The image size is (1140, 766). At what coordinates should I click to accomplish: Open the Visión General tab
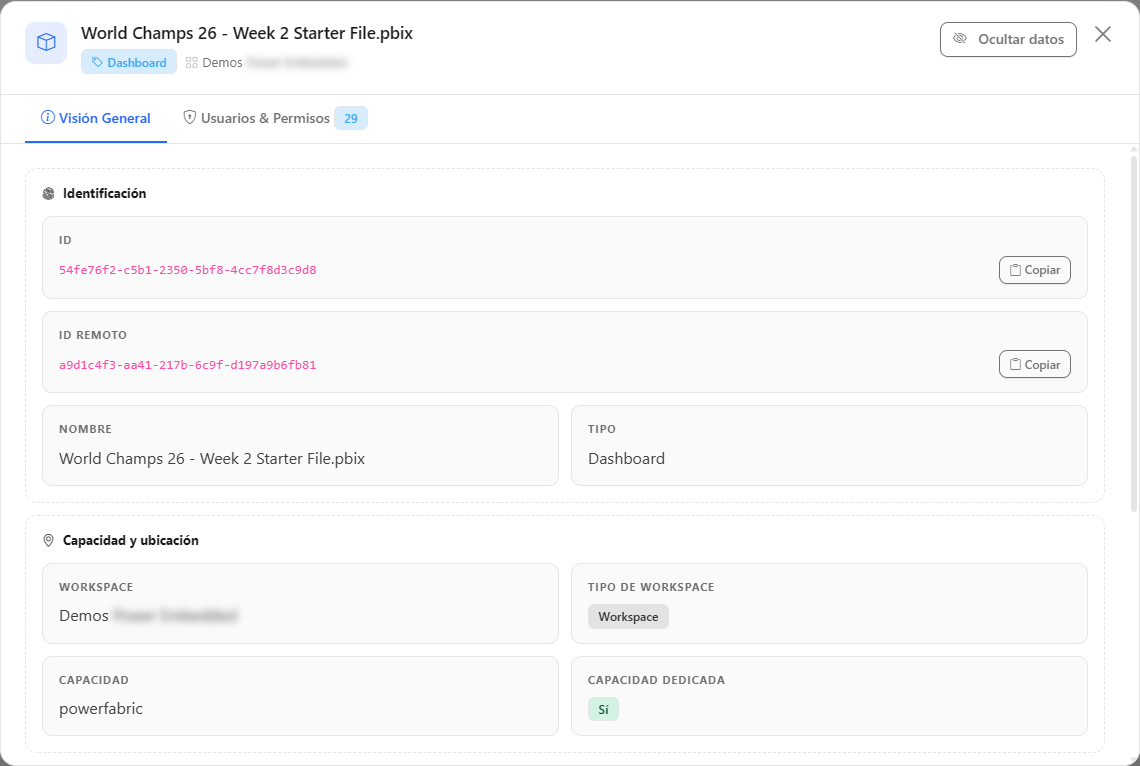pyautogui.click(x=96, y=118)
